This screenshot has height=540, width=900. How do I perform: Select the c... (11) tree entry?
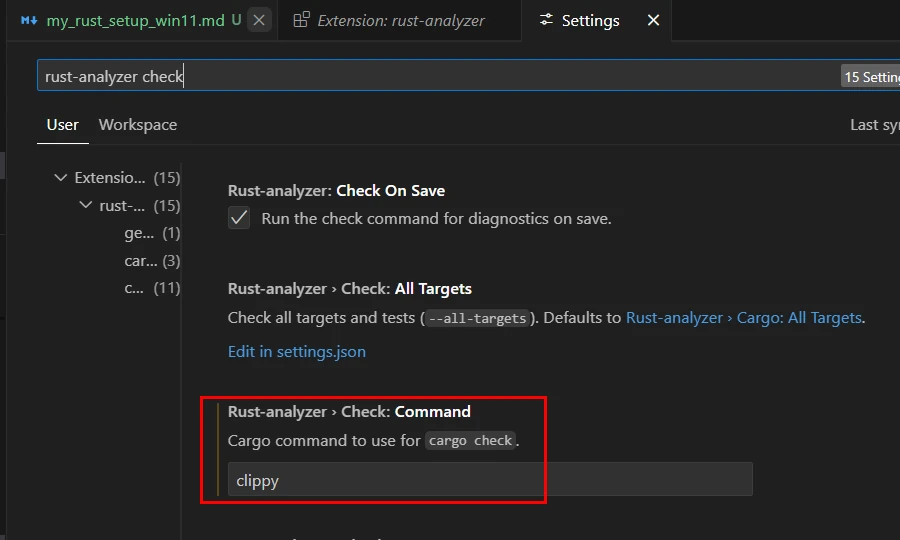pos(152,288)
